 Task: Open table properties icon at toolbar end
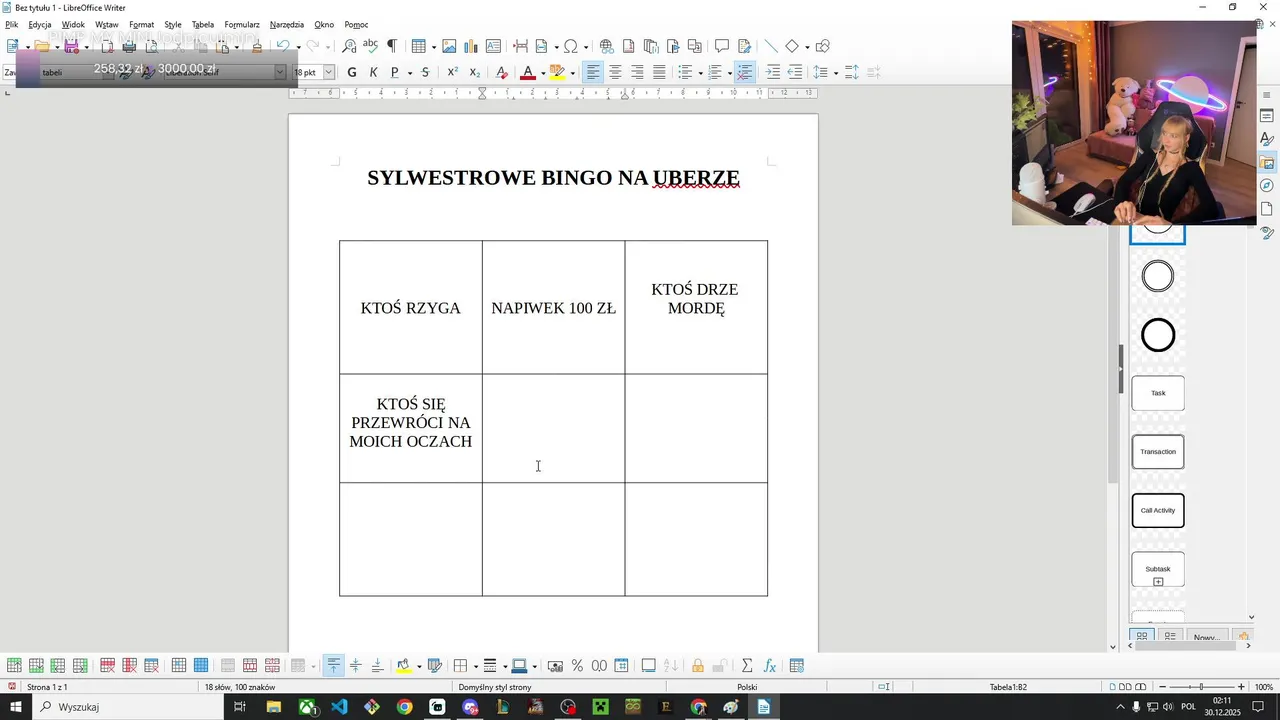tap(797, 666)
